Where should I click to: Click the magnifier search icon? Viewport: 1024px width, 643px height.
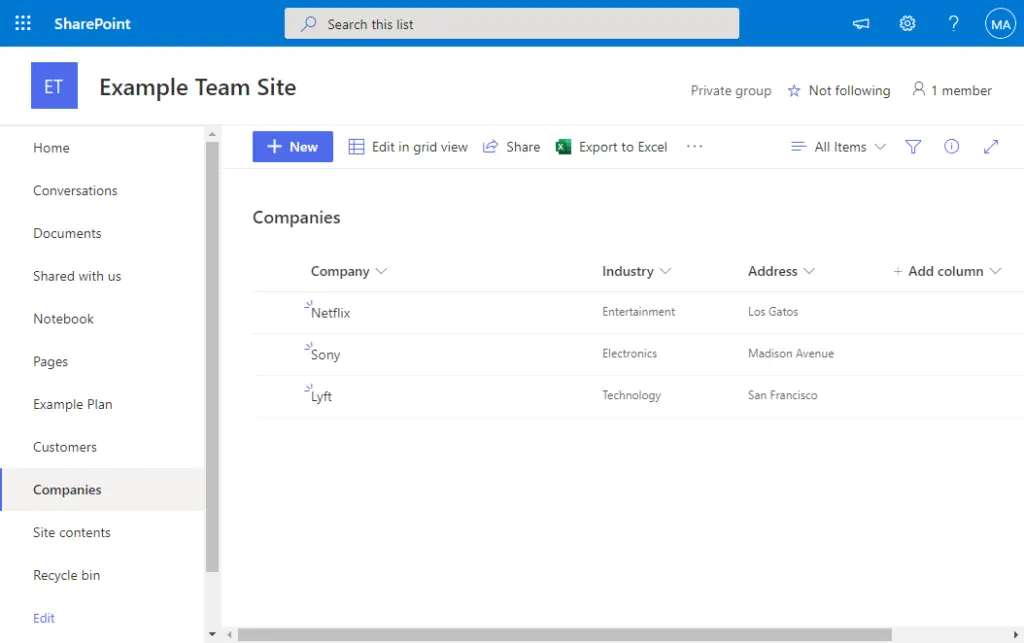[x=308, y=24]
